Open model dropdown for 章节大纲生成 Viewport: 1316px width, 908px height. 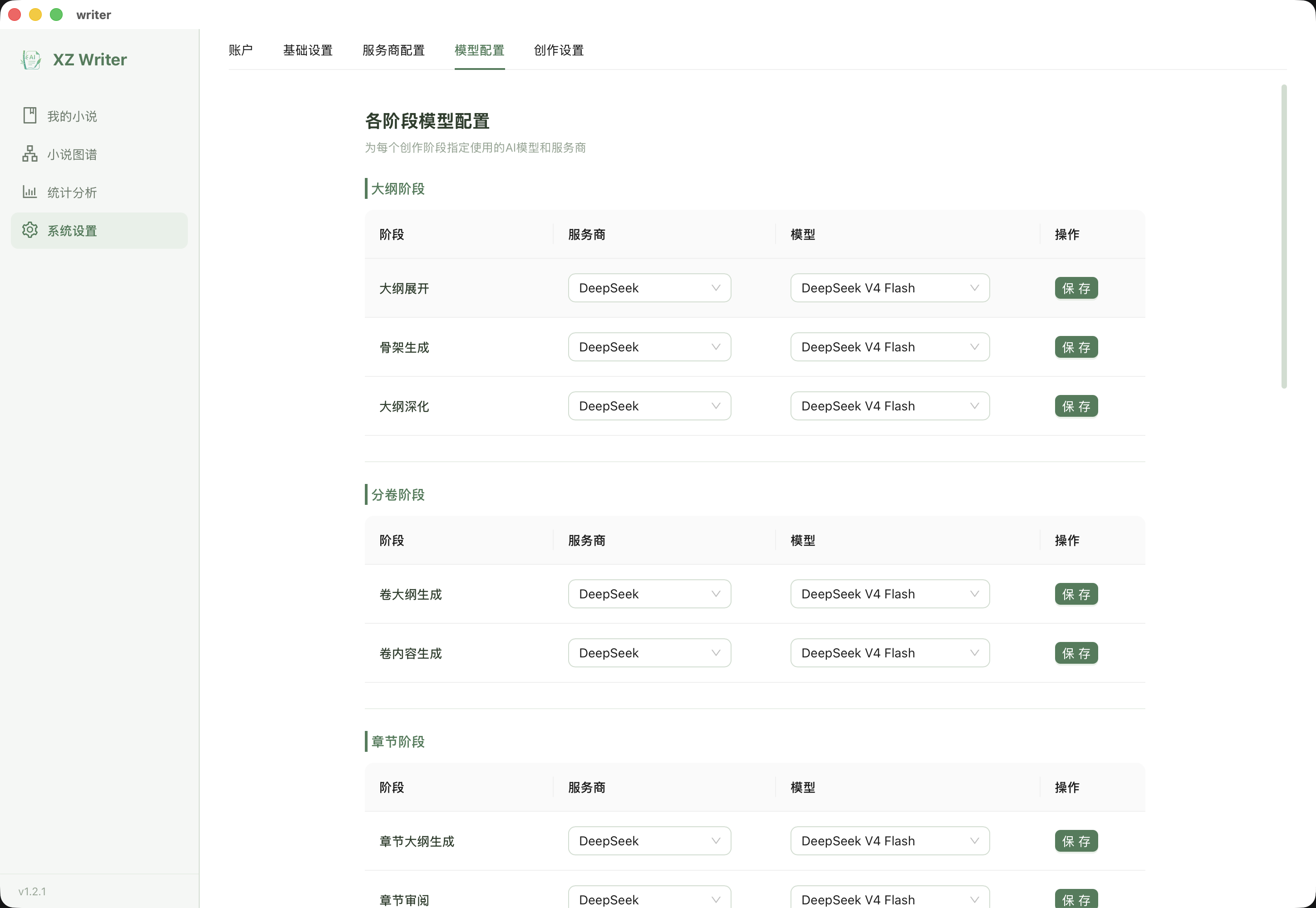pyautogui.click(x=889, y=841)
